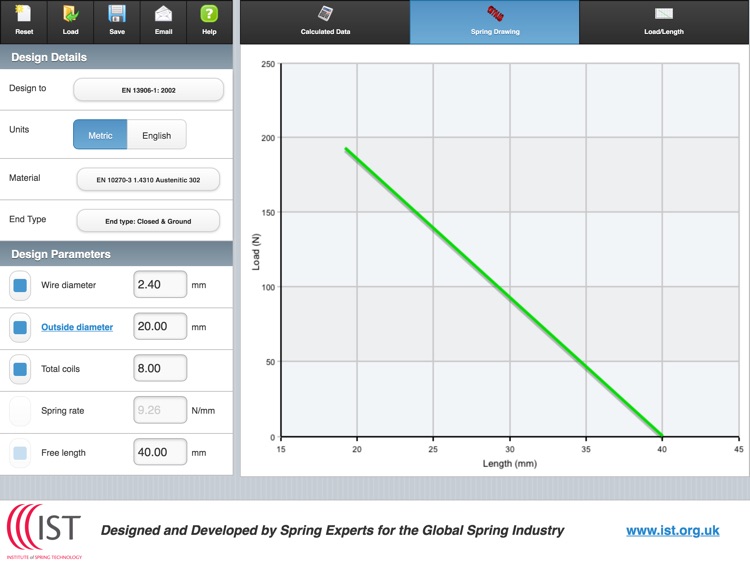Viewport: 750px width, 563px height.
Task: Open the Design to standard dropdown
Action: click(148, 90)
